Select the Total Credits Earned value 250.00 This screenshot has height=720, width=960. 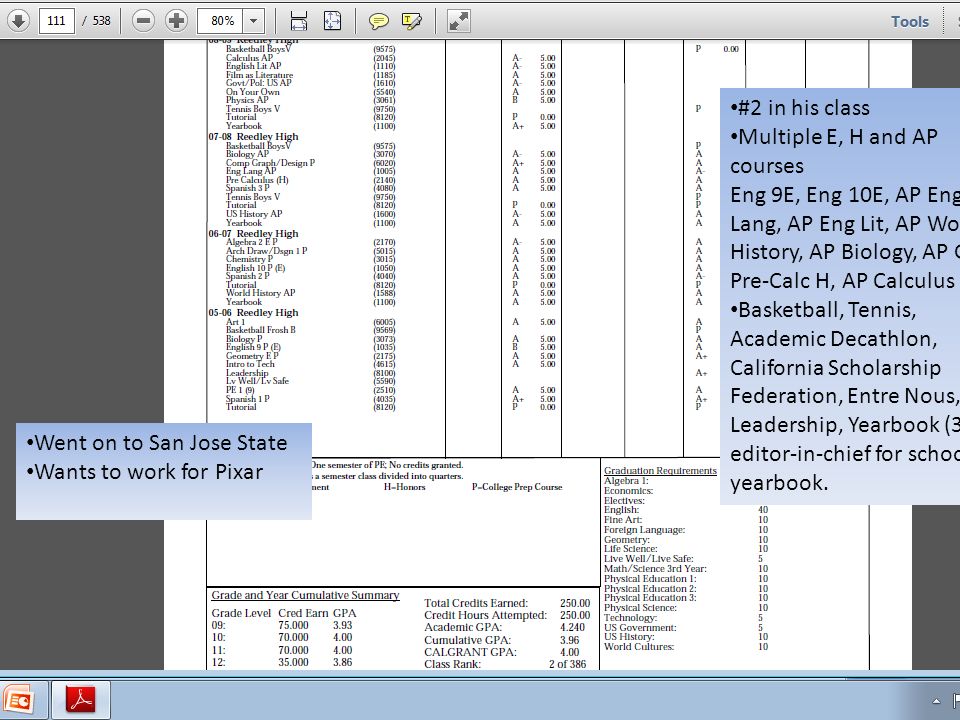[575, 603]
